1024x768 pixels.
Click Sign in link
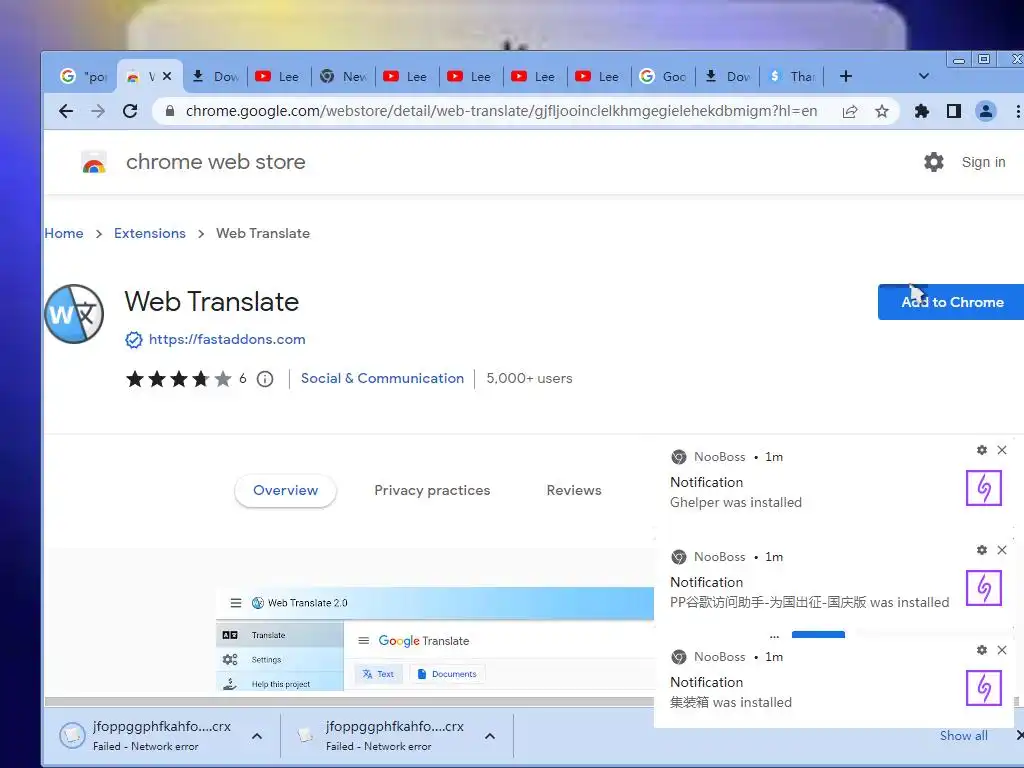[x=984, y=162]
